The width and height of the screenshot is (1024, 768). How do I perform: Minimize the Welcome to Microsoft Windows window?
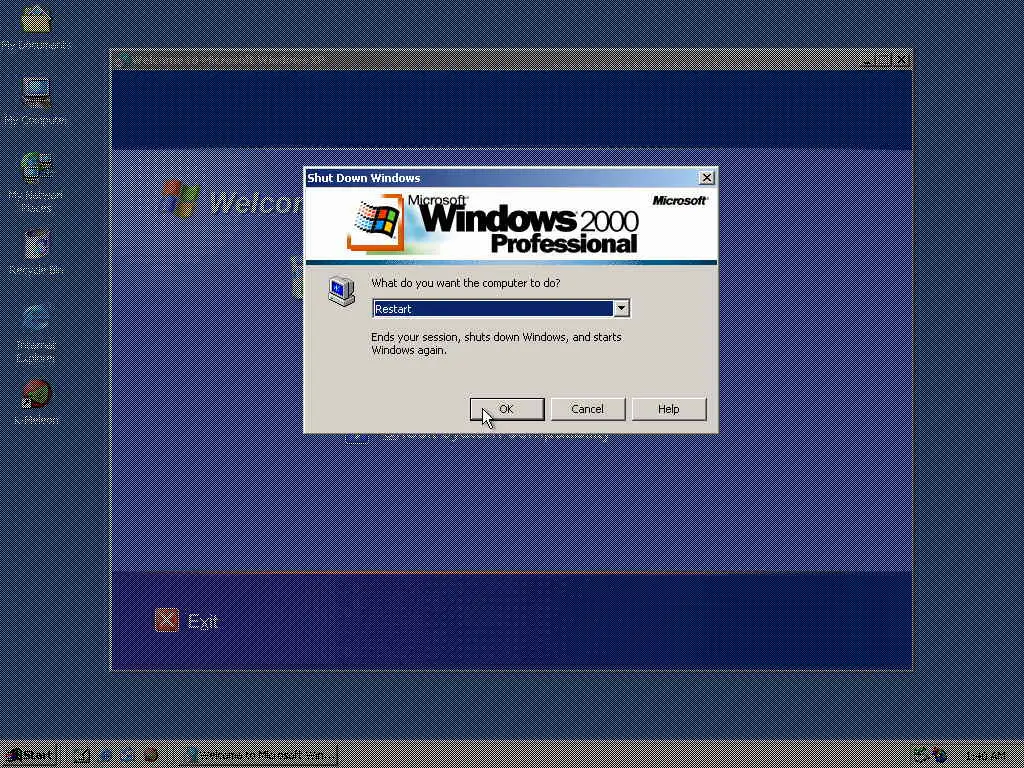click(867, 60)
